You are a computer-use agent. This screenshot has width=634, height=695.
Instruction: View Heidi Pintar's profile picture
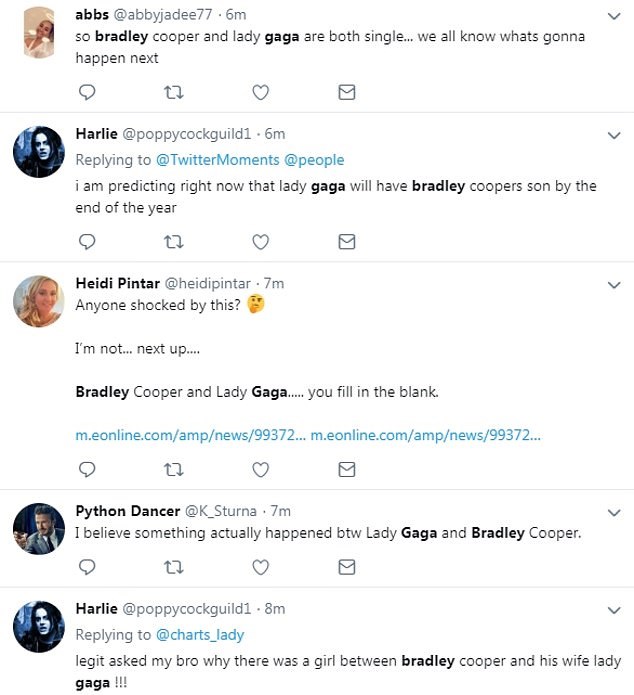click(38, 300)
